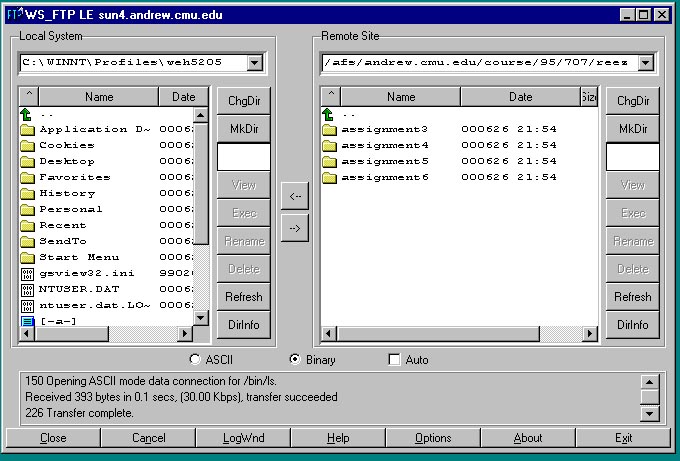Viewport: 680px width, 461px height.
Task: Click local list horizontal scroll left arrow
Action: (x=27, y=333)
